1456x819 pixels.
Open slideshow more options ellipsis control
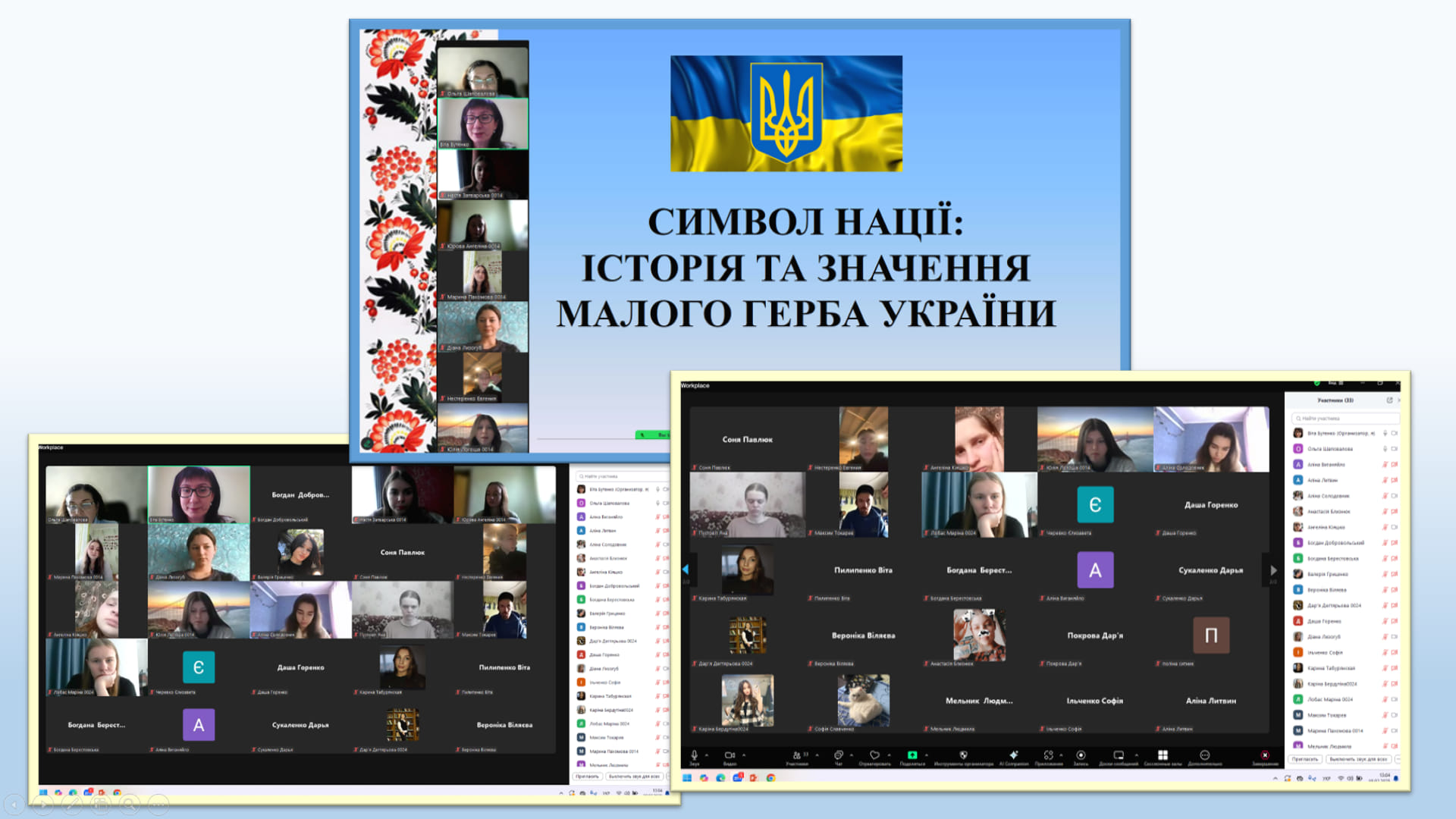158,805
